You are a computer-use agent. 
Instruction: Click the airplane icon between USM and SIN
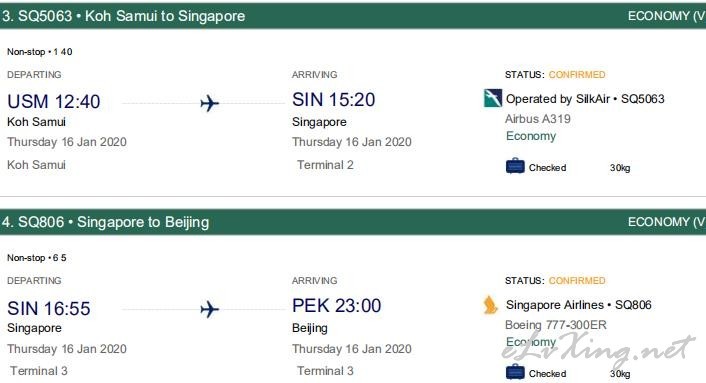(x=209, y=104)
